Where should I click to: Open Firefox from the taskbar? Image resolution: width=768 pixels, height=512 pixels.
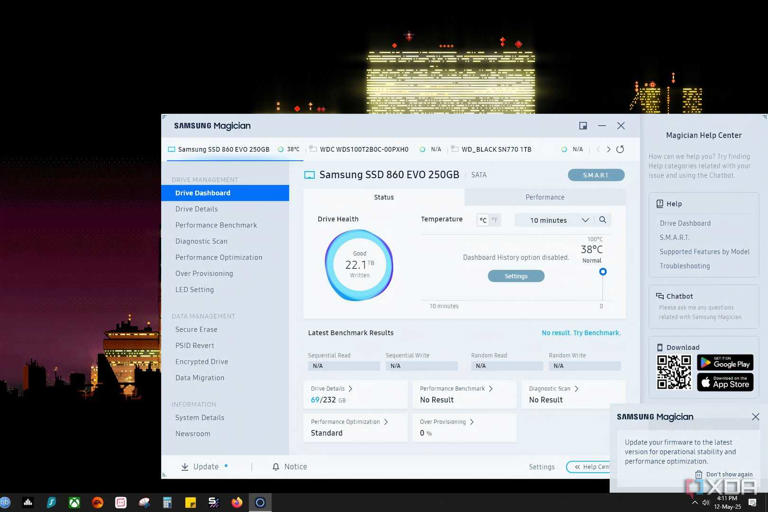(x=237, y=502)
